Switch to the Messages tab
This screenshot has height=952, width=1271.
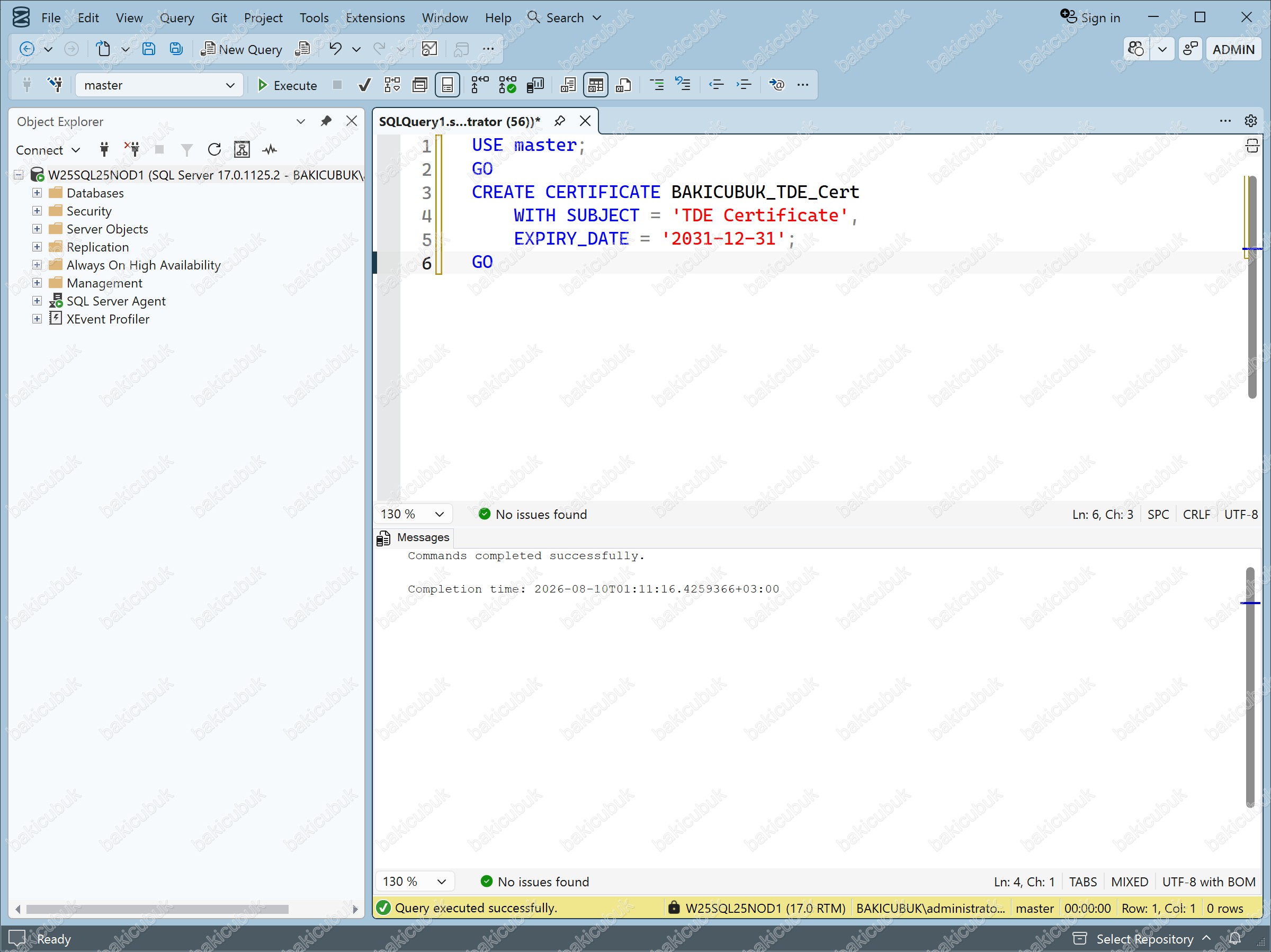414,537
